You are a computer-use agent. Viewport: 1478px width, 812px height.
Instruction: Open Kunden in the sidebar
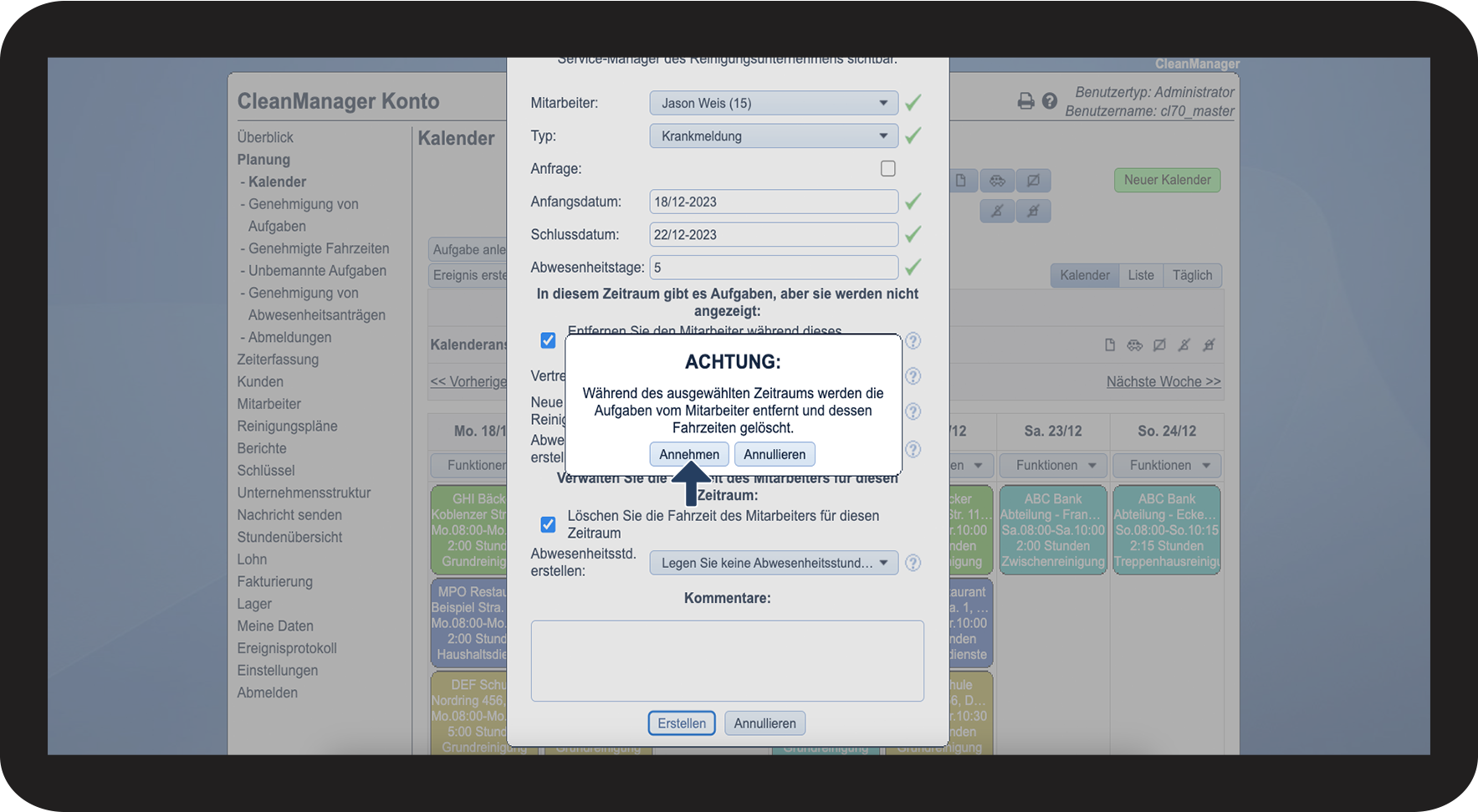260,381
